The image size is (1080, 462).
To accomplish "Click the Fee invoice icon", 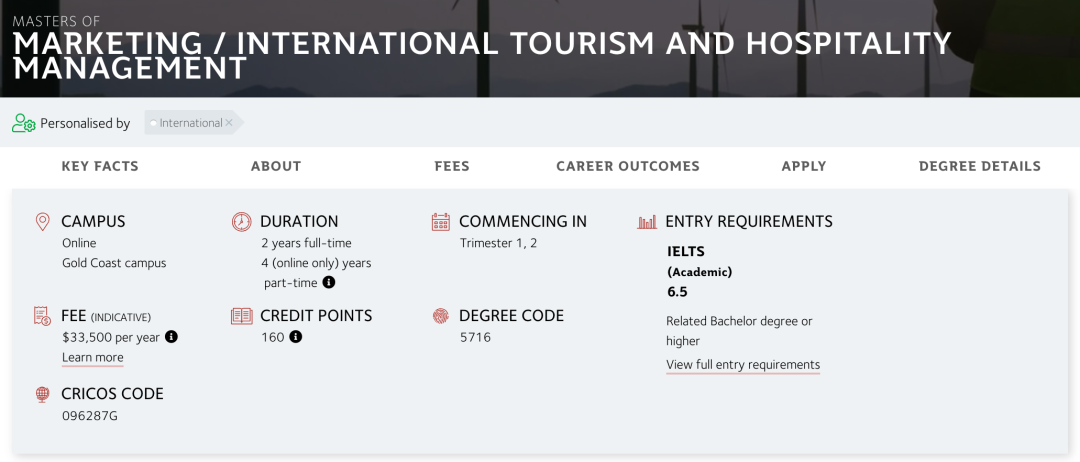I will pos(42,316).
